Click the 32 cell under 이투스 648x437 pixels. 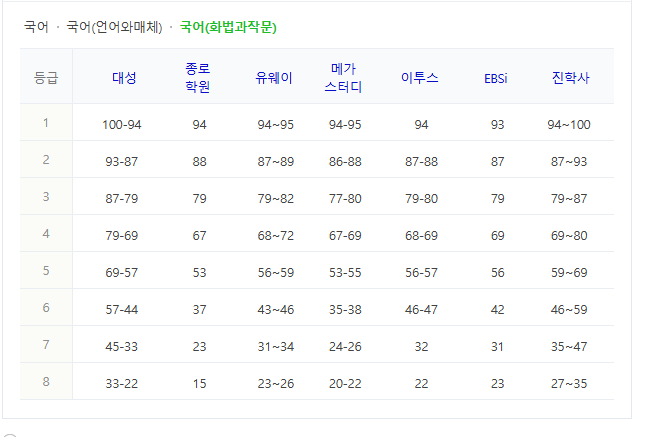click(421, 346)
